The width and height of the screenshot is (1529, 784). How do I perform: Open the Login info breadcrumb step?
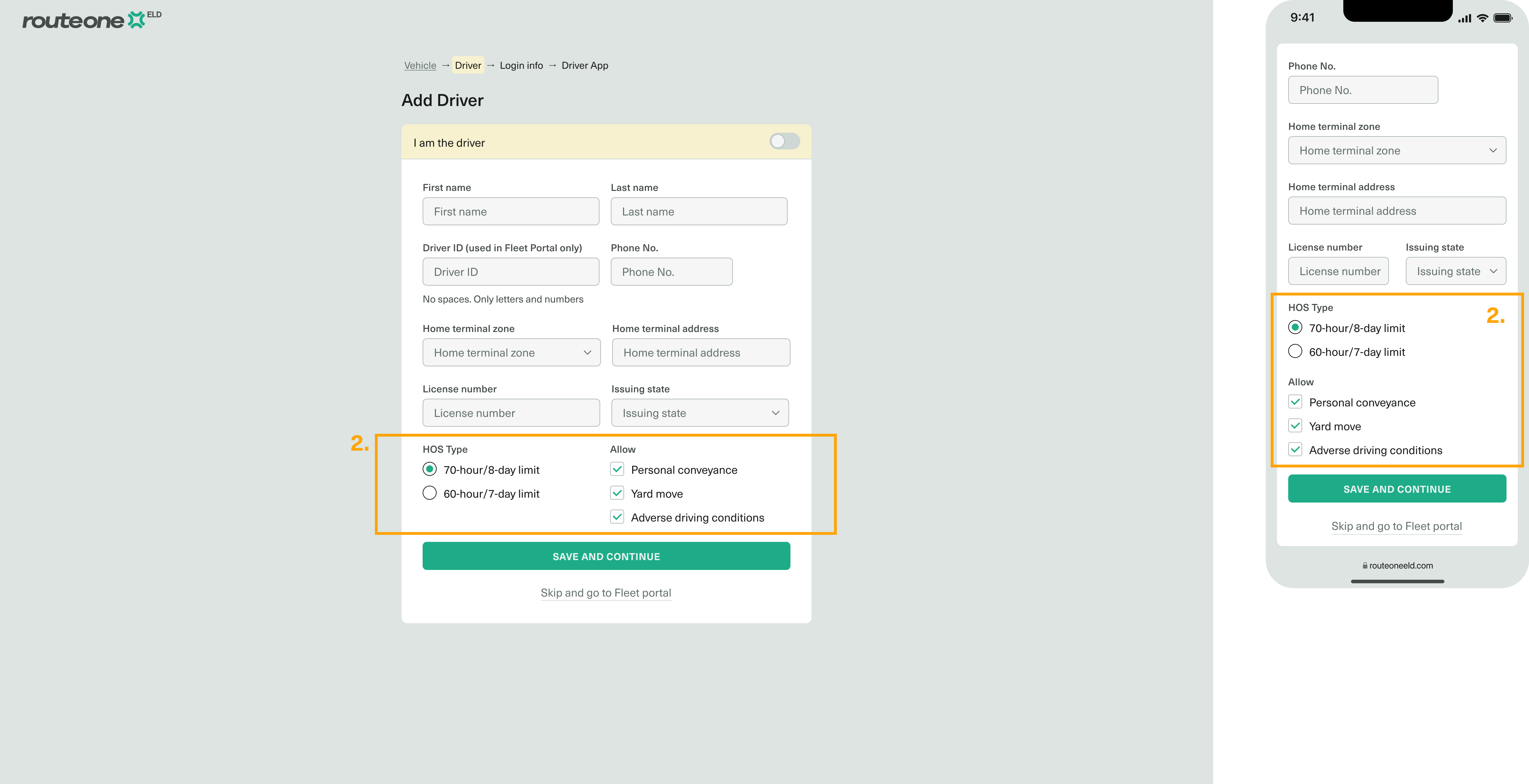click(521, 65)
